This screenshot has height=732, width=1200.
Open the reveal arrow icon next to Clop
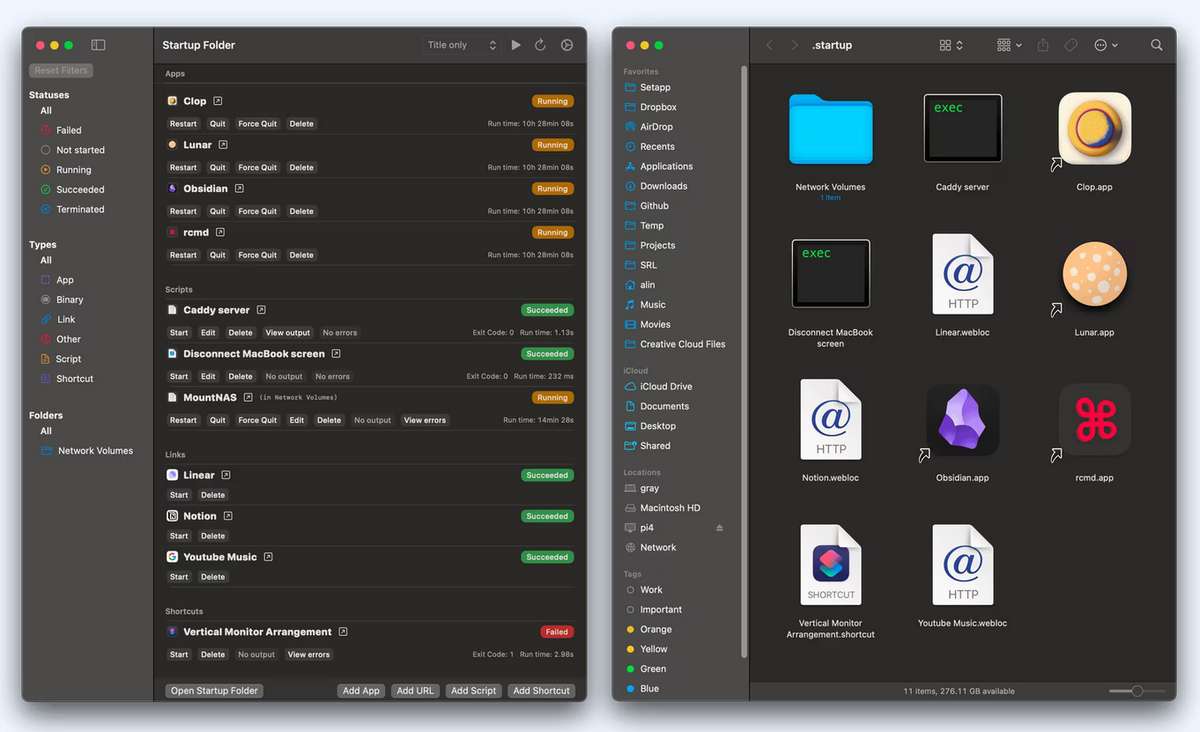[x=218, y=101]
